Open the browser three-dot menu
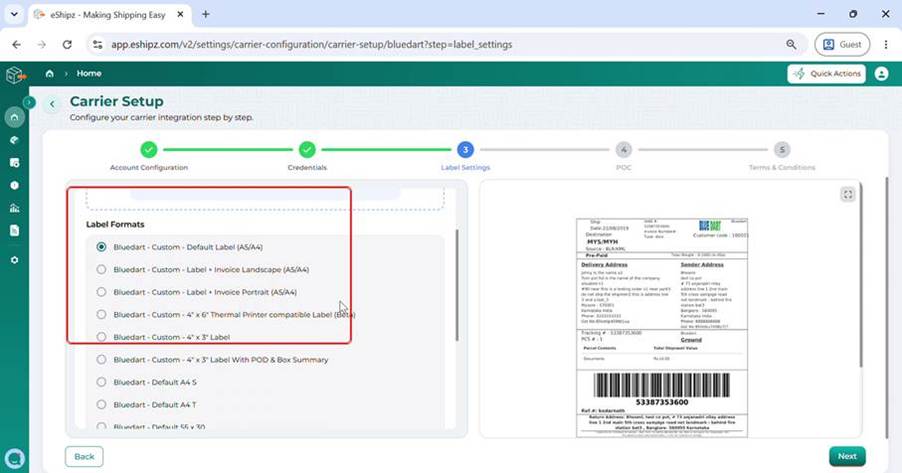 tap(886, 44)
